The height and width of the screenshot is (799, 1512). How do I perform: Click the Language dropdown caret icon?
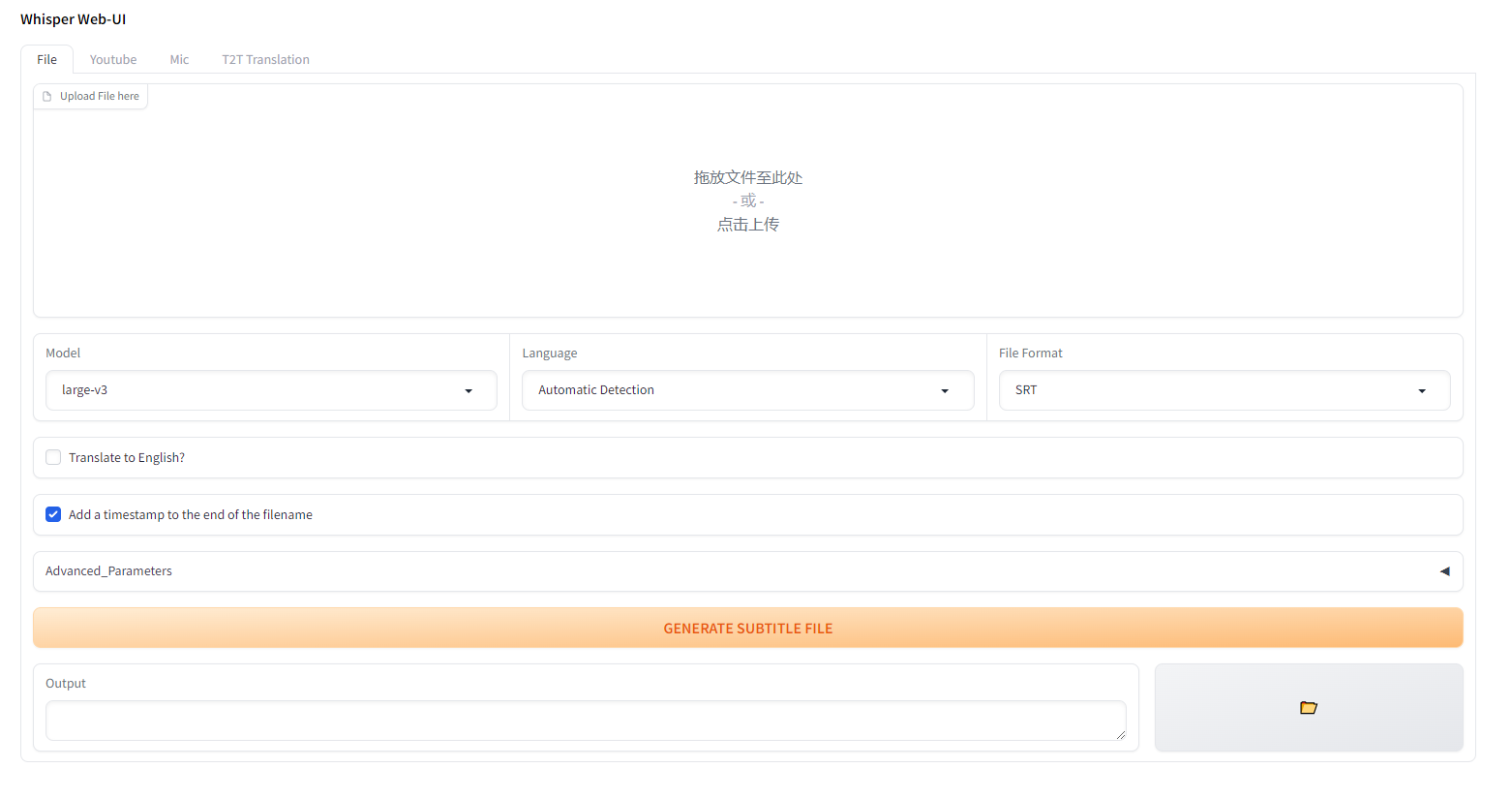pos(945,391)
